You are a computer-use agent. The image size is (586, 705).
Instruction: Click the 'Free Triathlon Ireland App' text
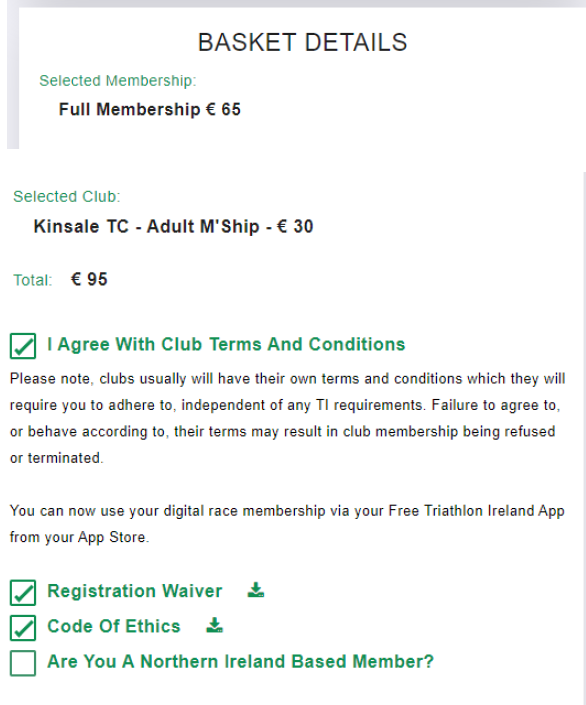tap(476, 511)
